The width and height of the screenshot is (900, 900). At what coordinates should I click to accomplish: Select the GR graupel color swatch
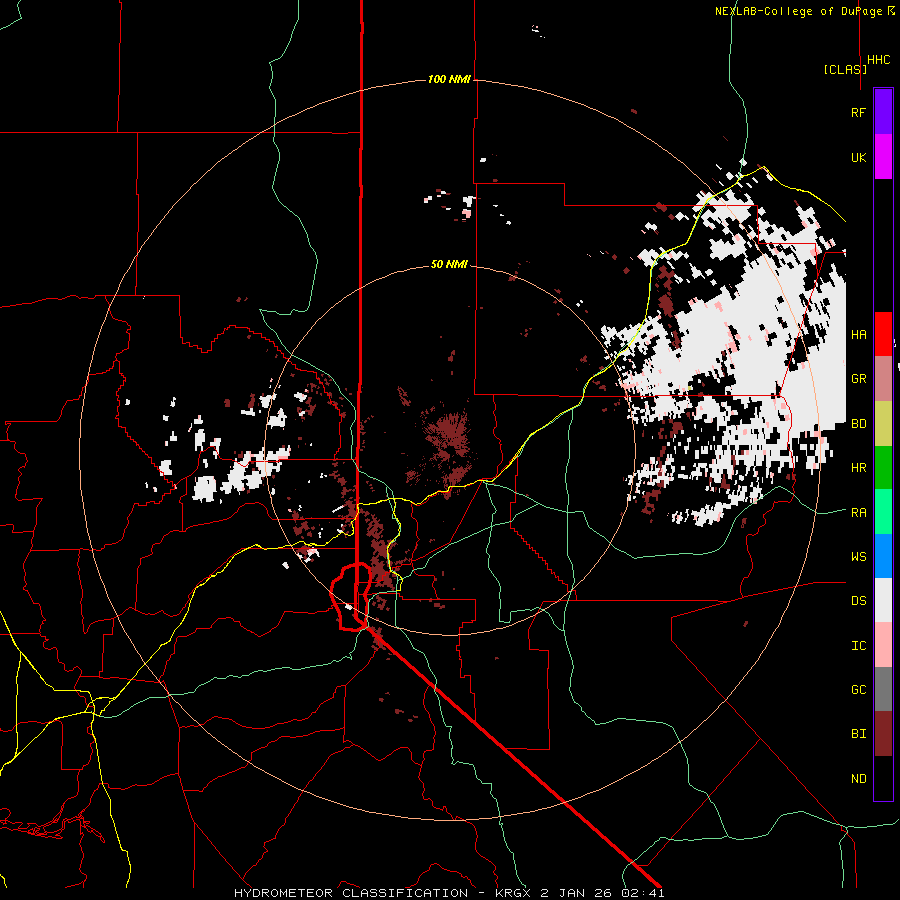point(883,379)
